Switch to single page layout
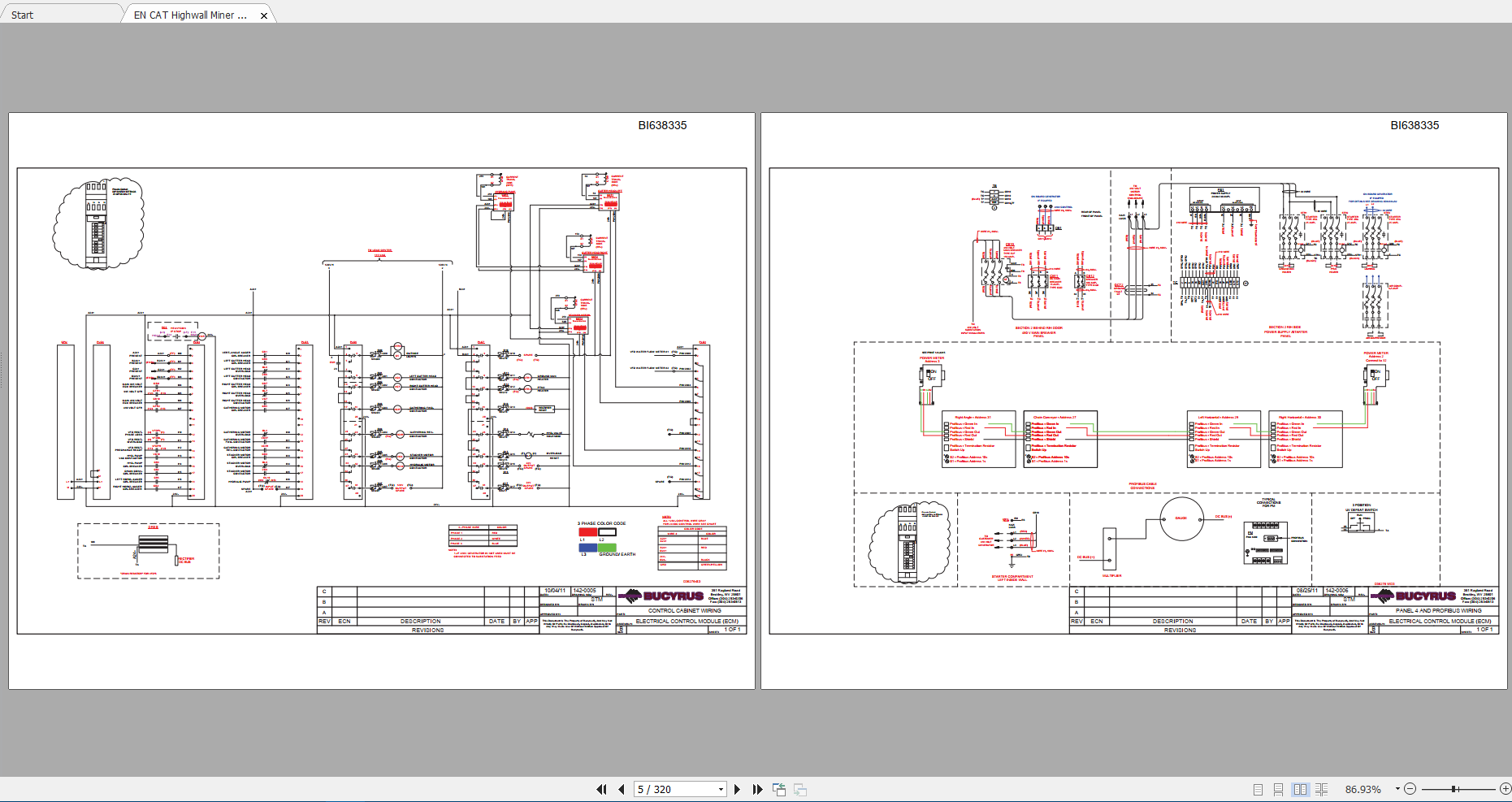The height and width of the screenshot is (802, 1512). coord(1258,789)
